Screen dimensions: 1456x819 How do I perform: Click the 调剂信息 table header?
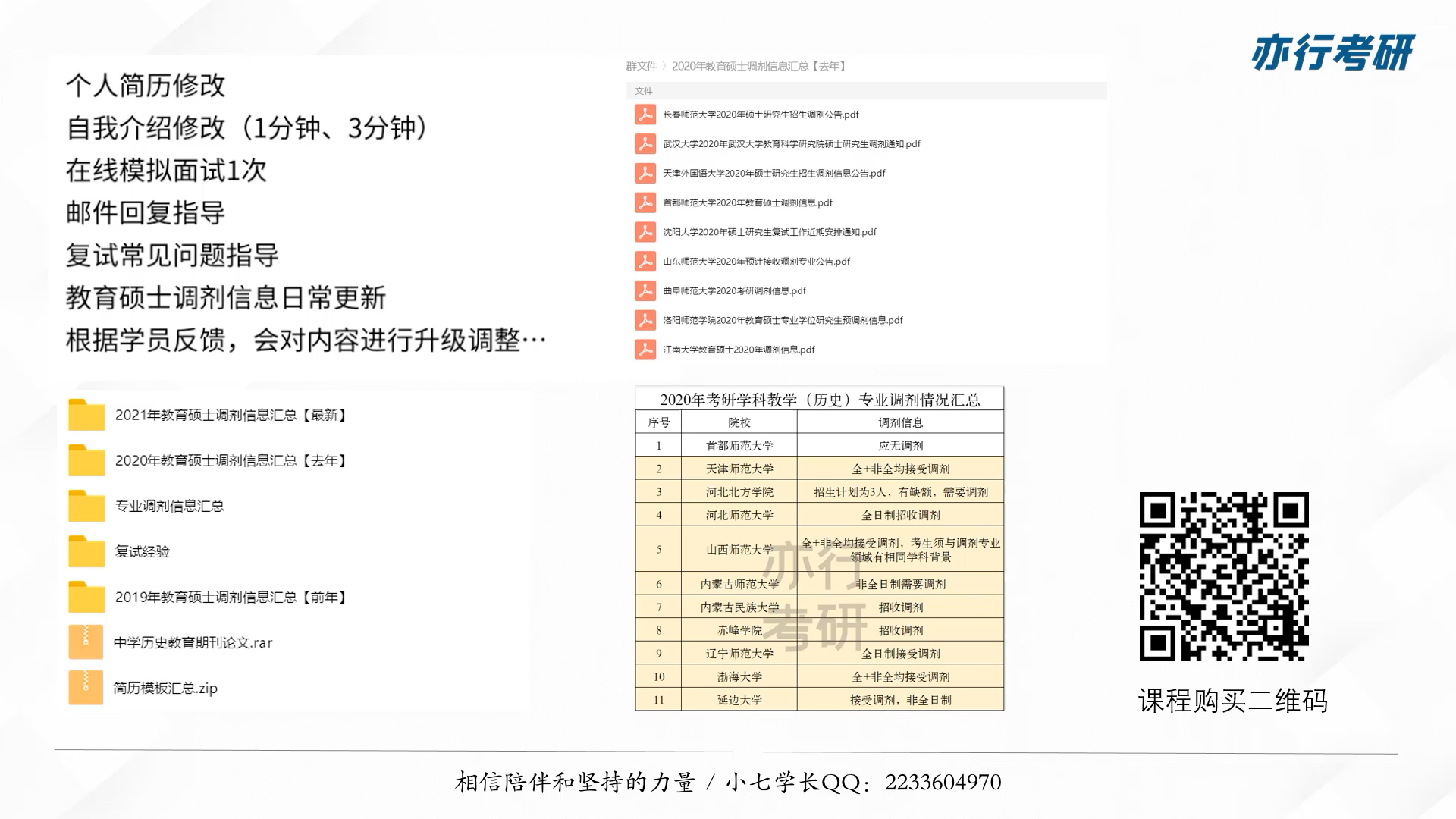901,422
